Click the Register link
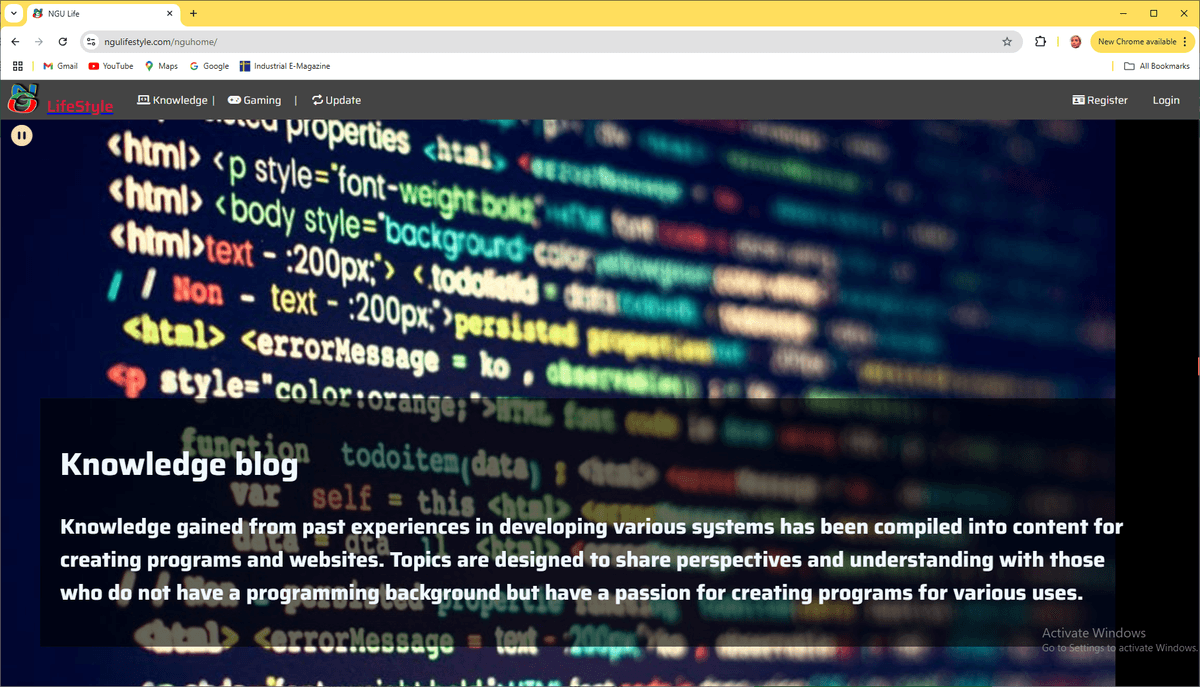 pyautogui.click(x=1100, y=100)
